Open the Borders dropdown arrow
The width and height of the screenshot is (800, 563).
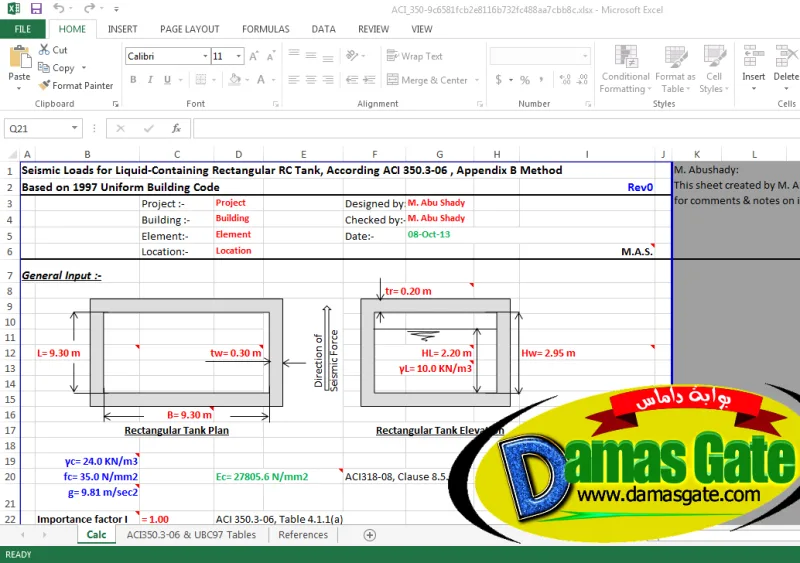214,80
